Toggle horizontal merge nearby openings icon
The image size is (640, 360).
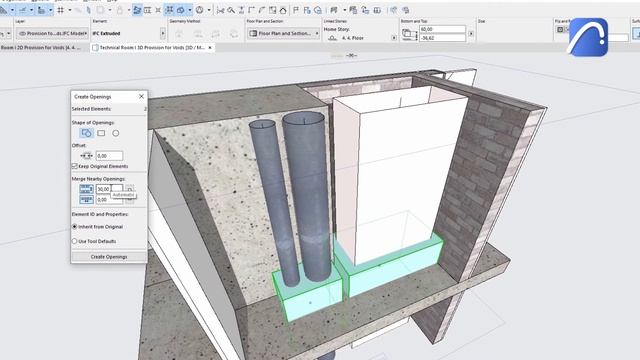(x=87, y=189)
